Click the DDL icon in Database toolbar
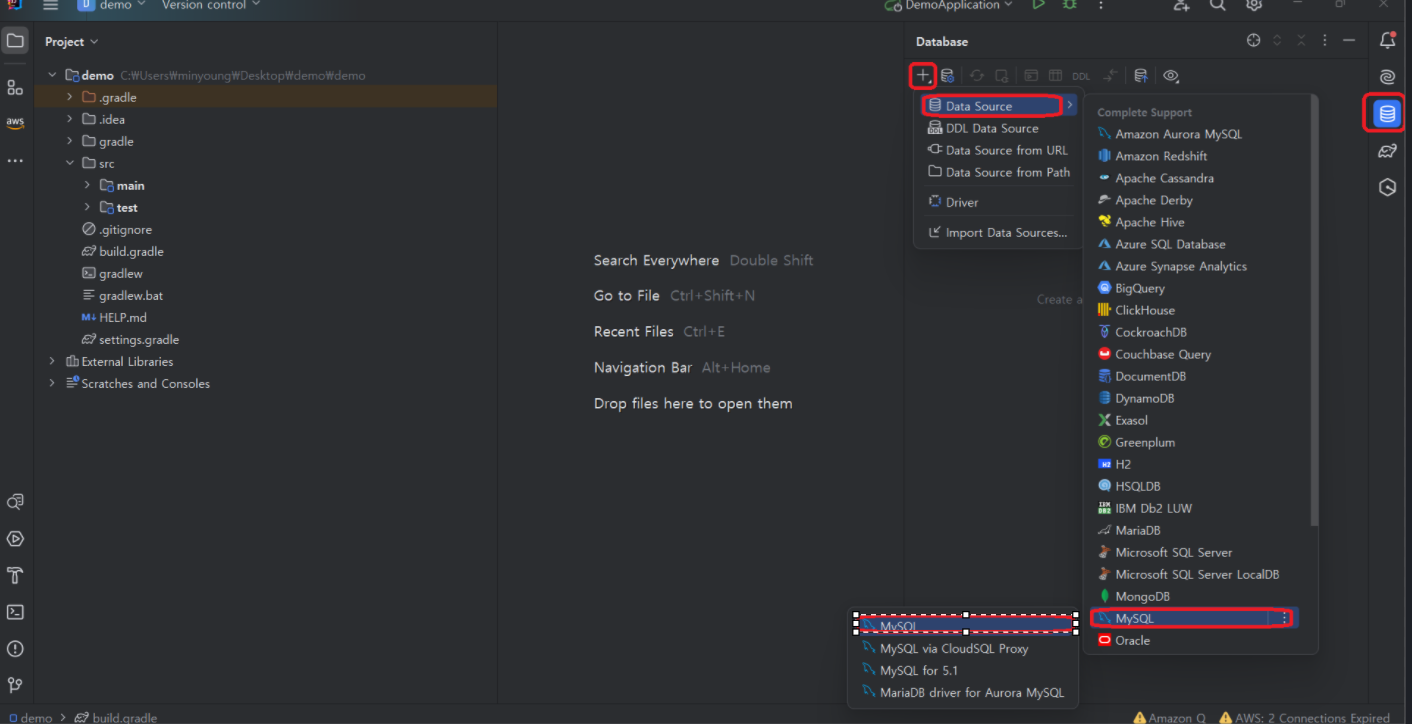This screenshot has width=1412, height=724. pyautogui.click(x=1081, y=76)
